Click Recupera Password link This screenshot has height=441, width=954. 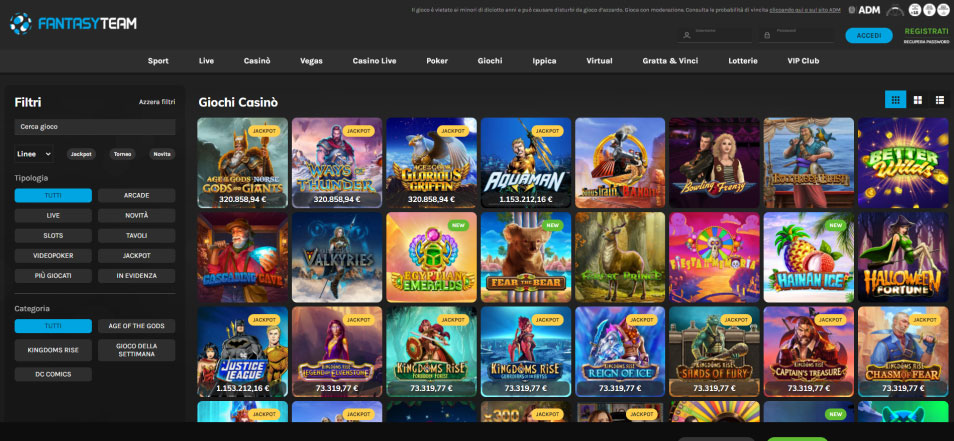tap(926, 42)
